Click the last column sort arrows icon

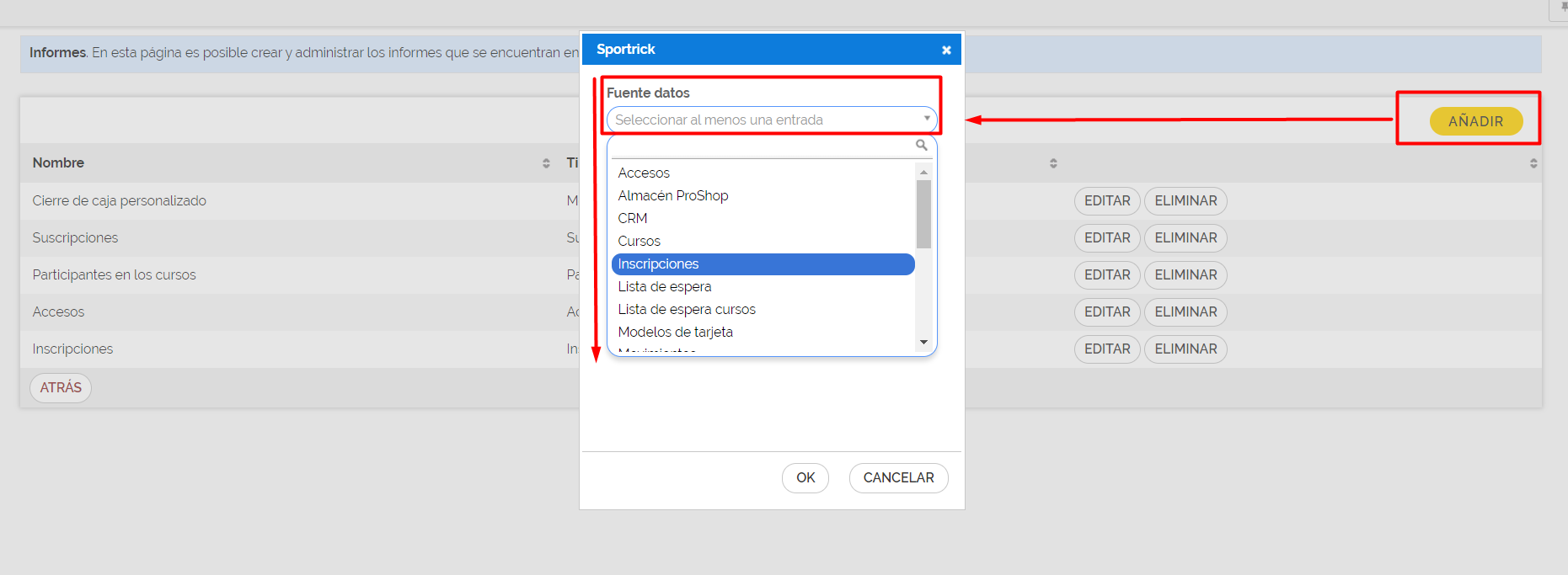[x=1533, y=163]
